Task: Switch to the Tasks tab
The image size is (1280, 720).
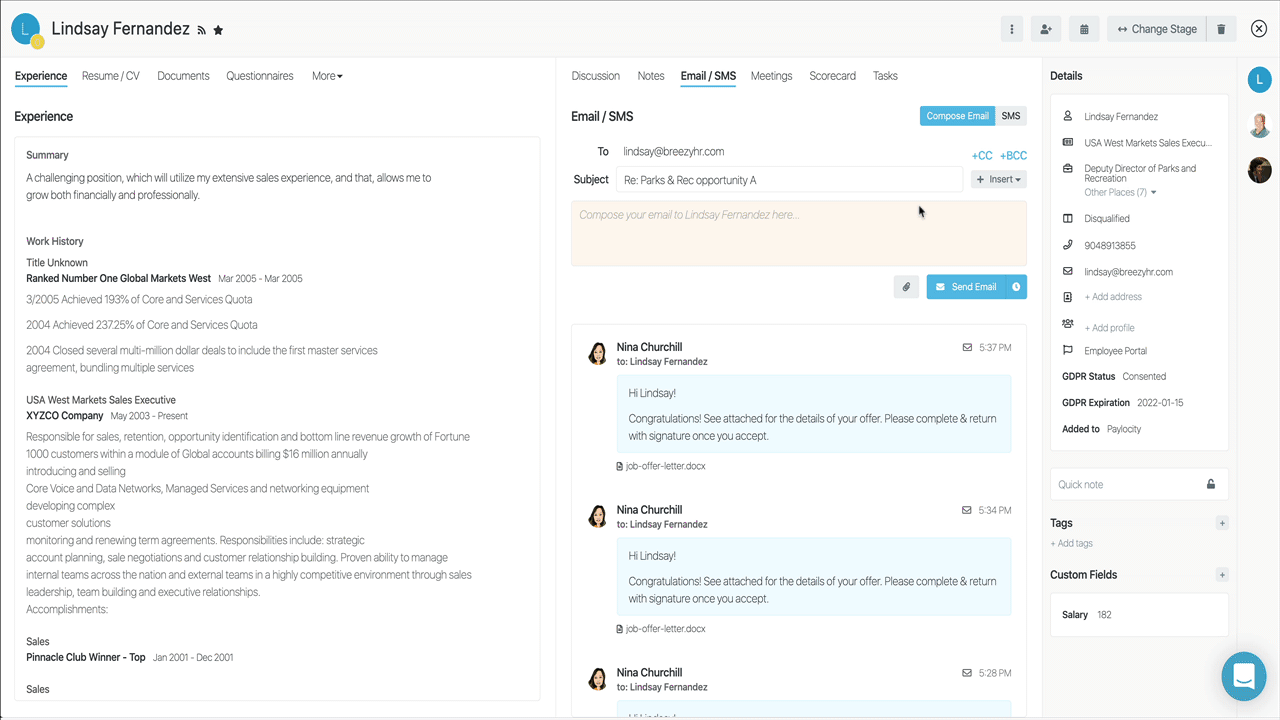Action: (885, 76)
